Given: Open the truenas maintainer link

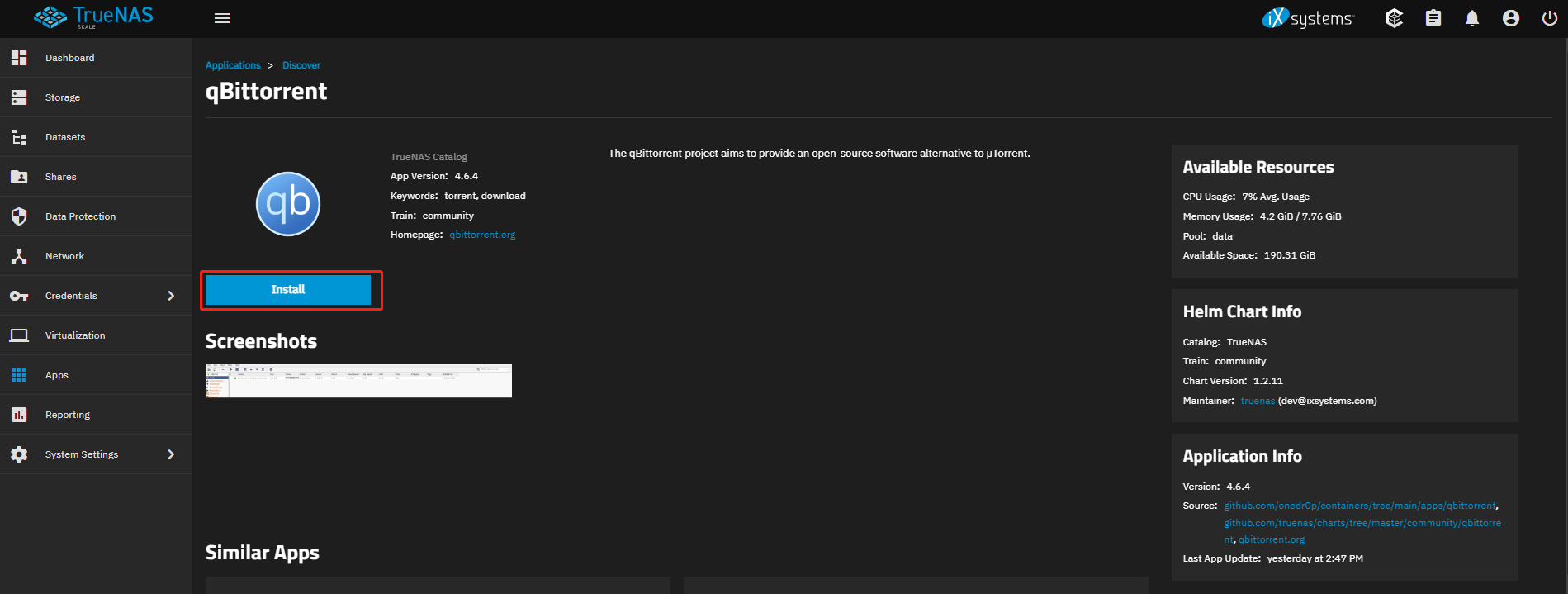Looking at the screenshot, I should [1258, 401].
